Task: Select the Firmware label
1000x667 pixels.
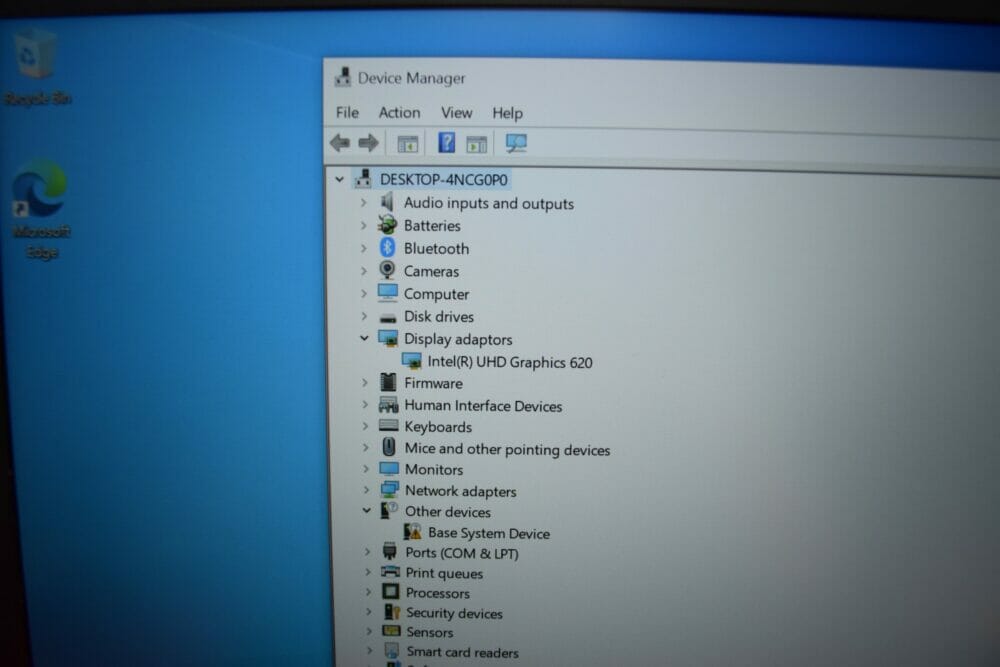Action: click(434, 383)
